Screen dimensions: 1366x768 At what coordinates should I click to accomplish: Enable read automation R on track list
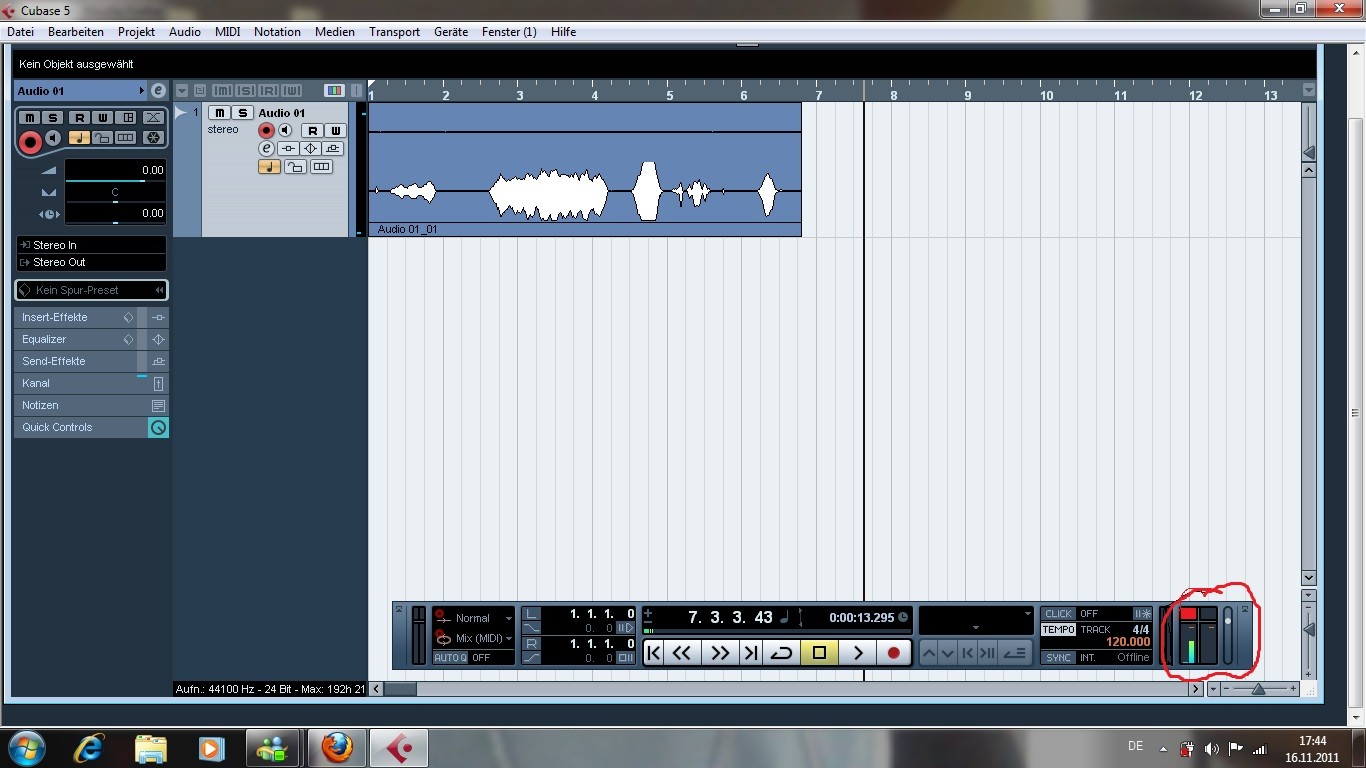[313, 131]
